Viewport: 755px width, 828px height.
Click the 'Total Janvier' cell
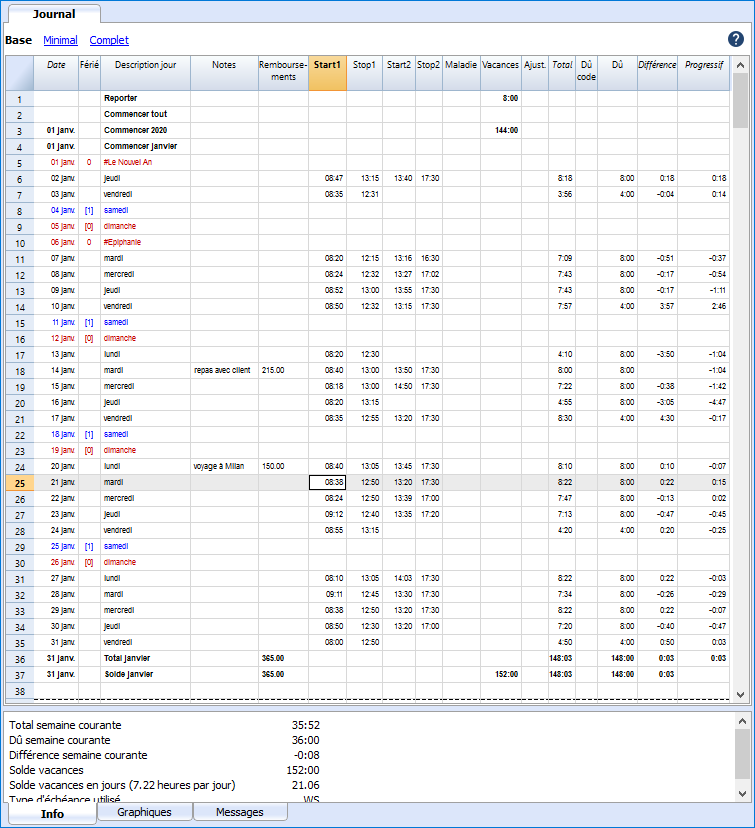[x=145, y=658]
